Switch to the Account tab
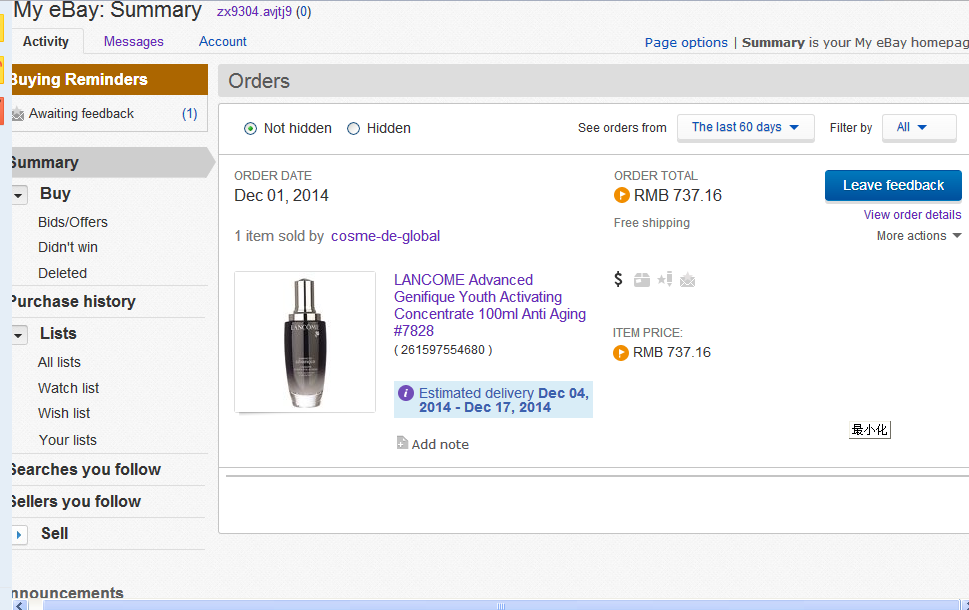The image size is (969, 610). pyautogui.click(x=222, y=41)
